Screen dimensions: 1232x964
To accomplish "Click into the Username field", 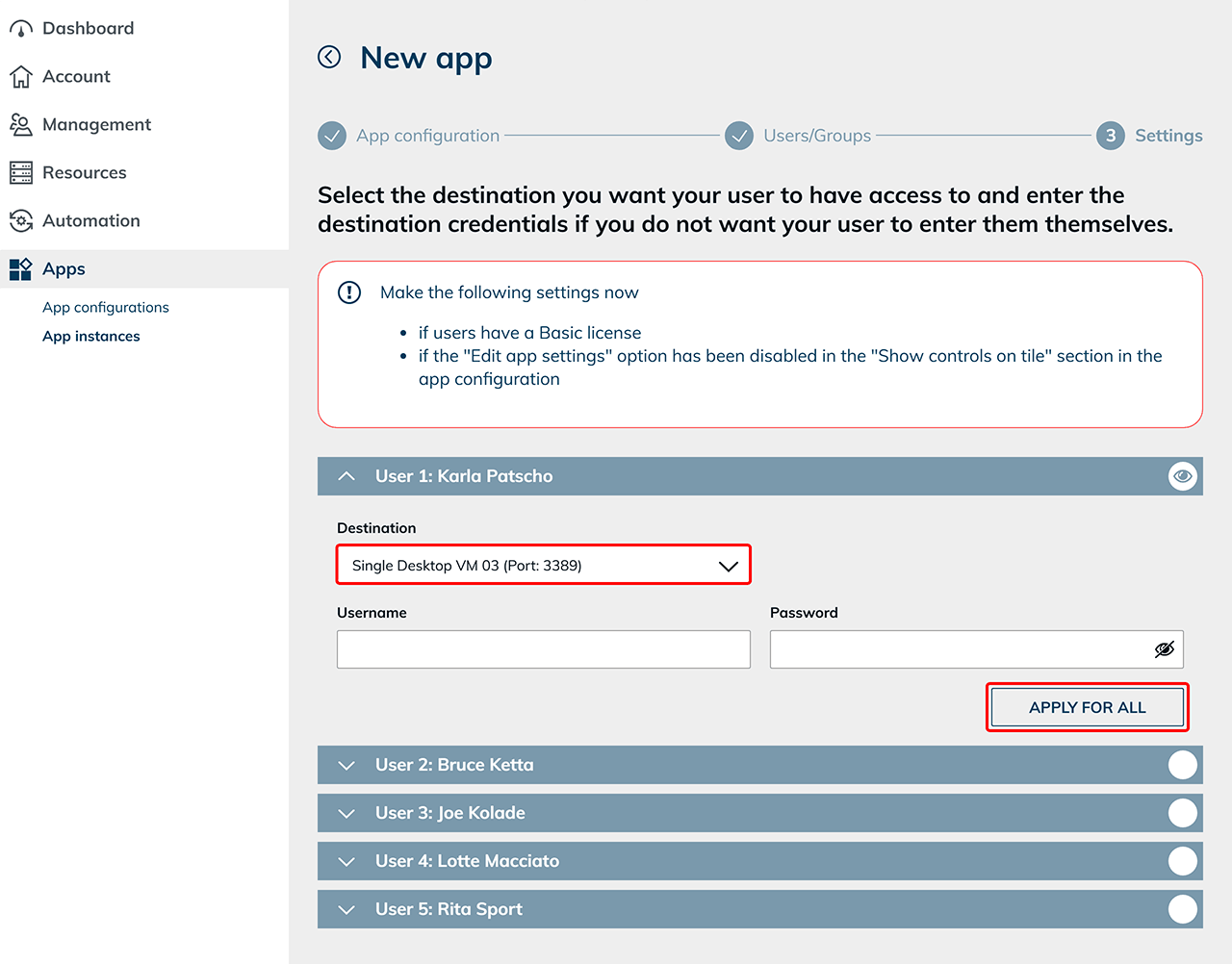I will 543,649.
